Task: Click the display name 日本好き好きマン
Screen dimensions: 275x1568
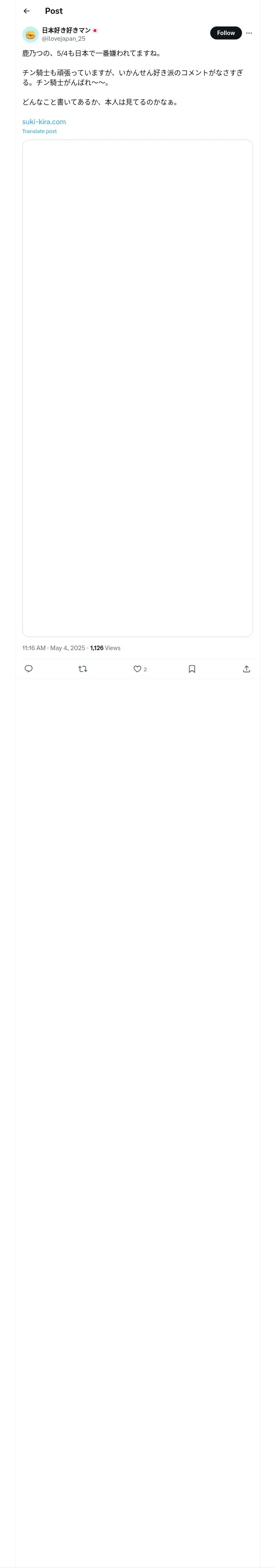Action: (x=66, y=31)
